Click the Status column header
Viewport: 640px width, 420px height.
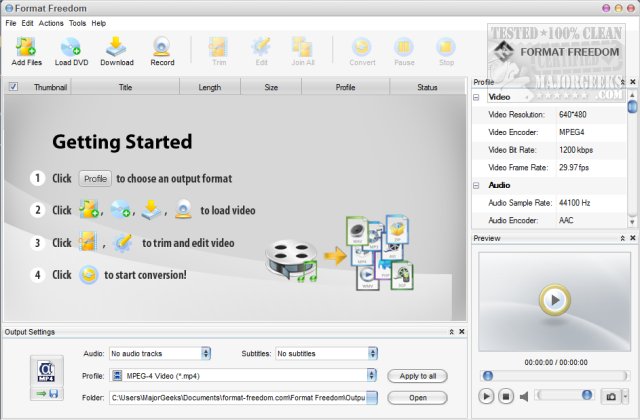[x=427, y=87]
